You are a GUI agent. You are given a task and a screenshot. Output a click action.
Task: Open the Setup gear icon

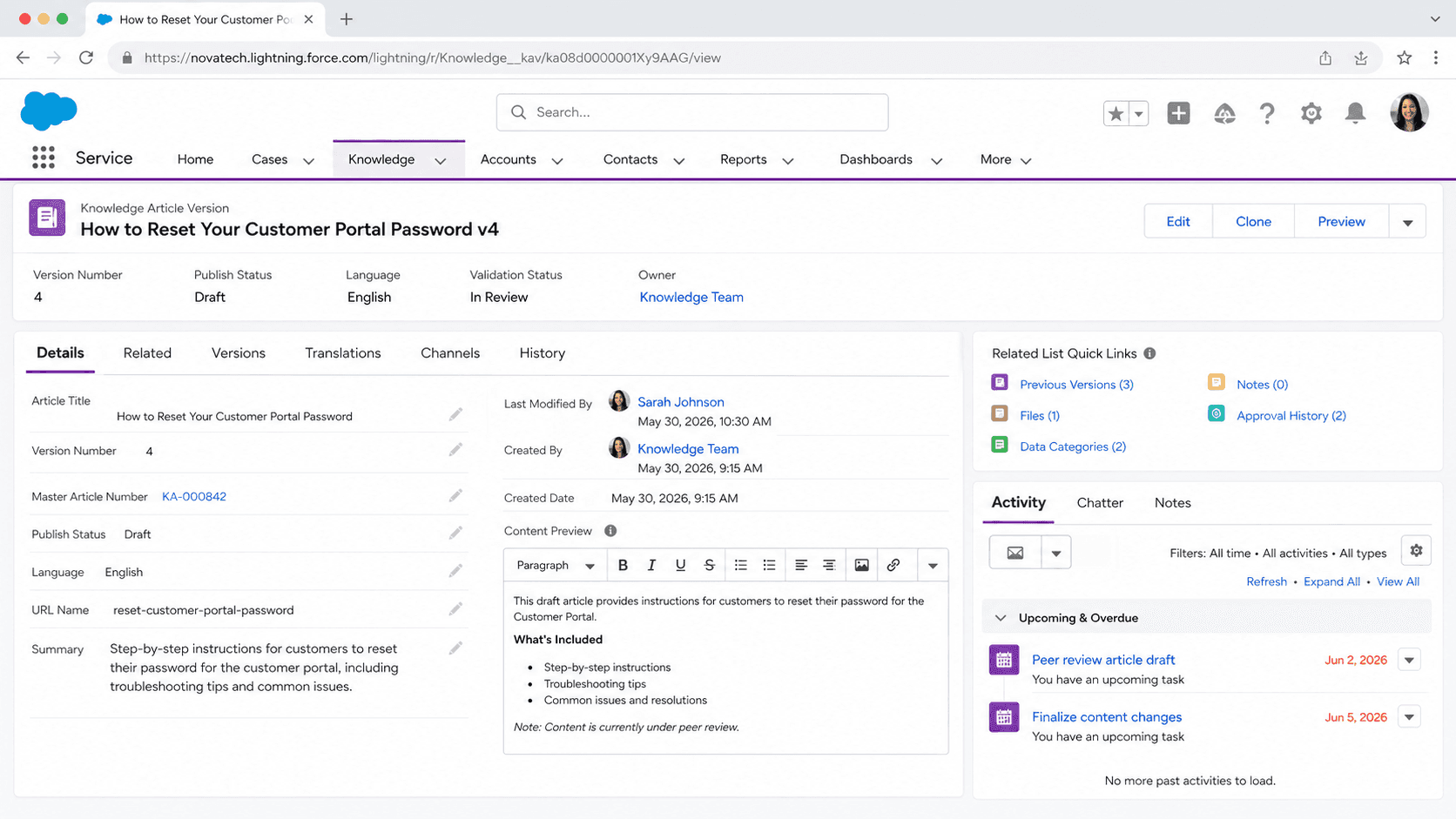[x=1311, y=113]
